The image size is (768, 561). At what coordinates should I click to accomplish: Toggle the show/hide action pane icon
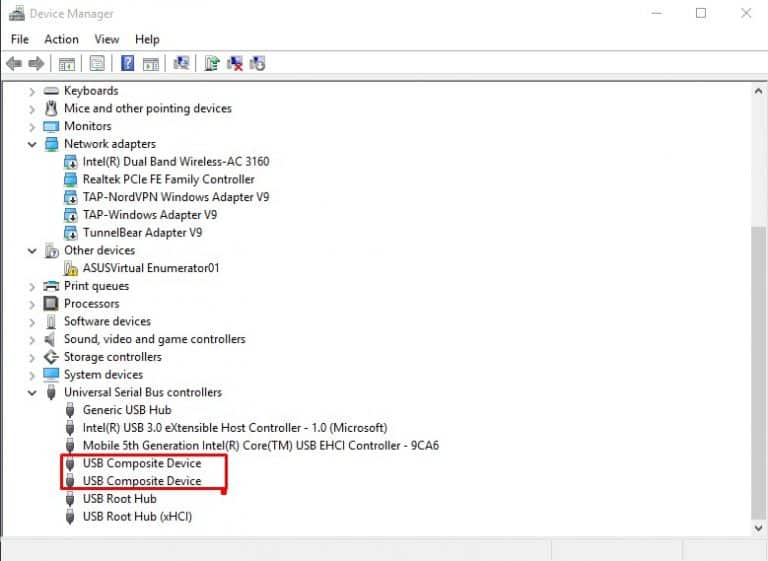(151, 64)
